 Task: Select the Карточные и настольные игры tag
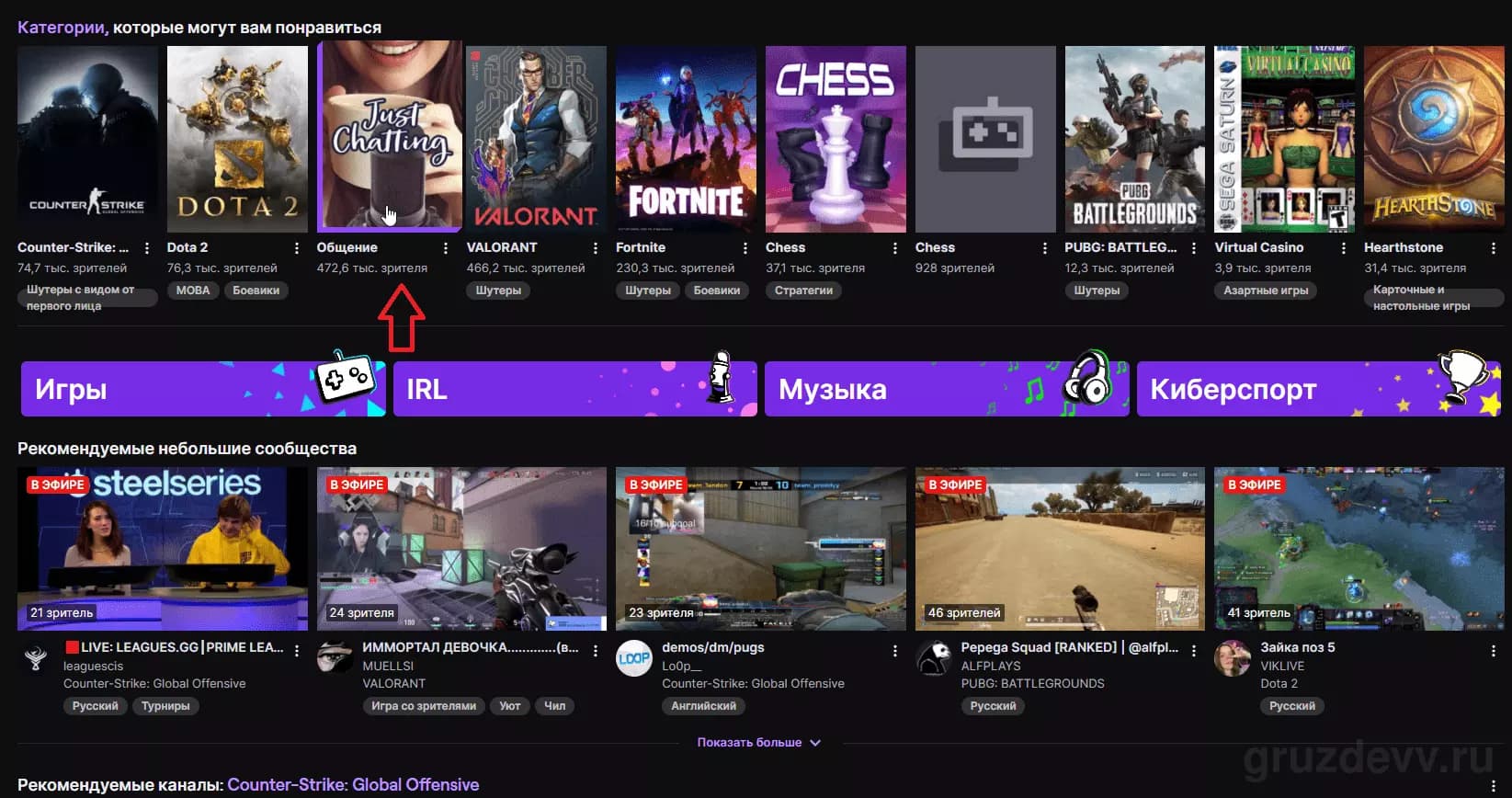[1434, 298]
